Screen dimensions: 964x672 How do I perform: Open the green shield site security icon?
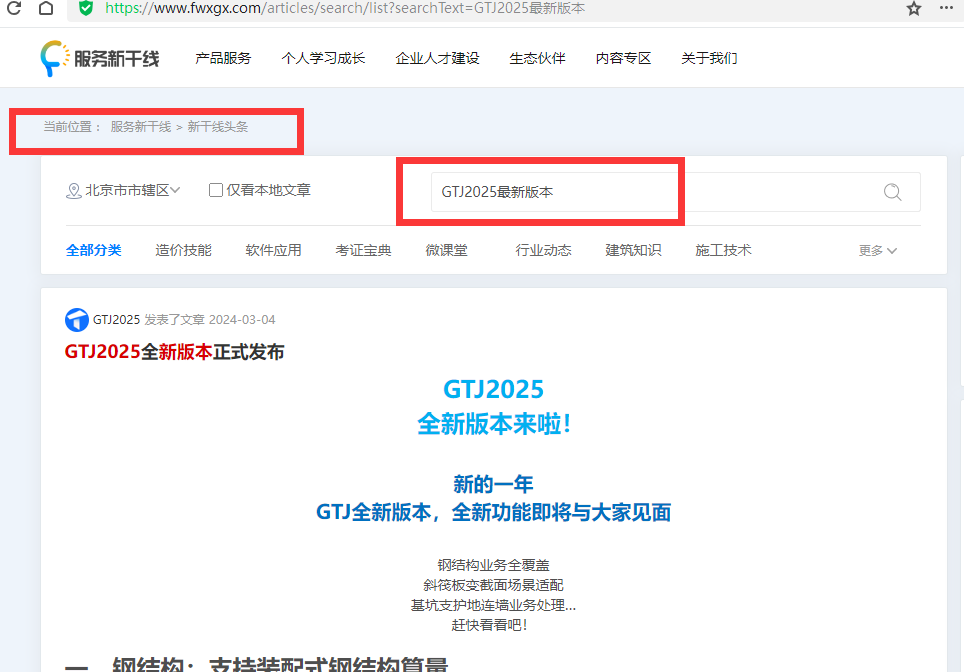click(x=86, y=8)
